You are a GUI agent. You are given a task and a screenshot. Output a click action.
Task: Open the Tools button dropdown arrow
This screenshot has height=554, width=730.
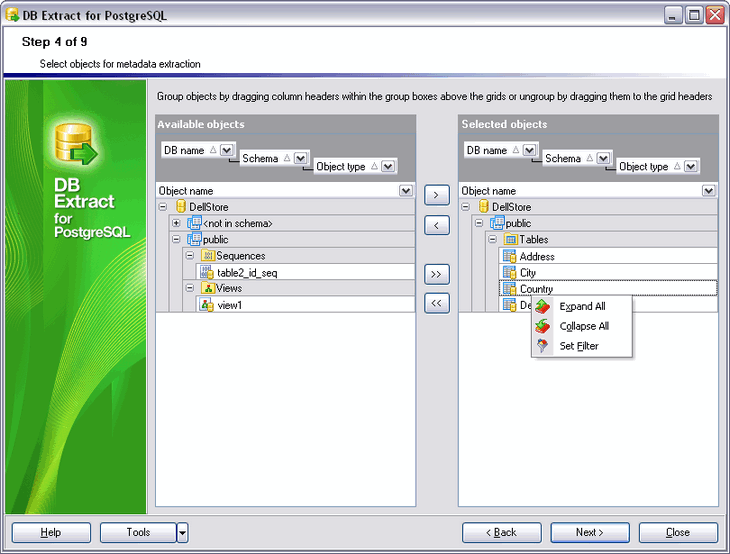[183, 532]
